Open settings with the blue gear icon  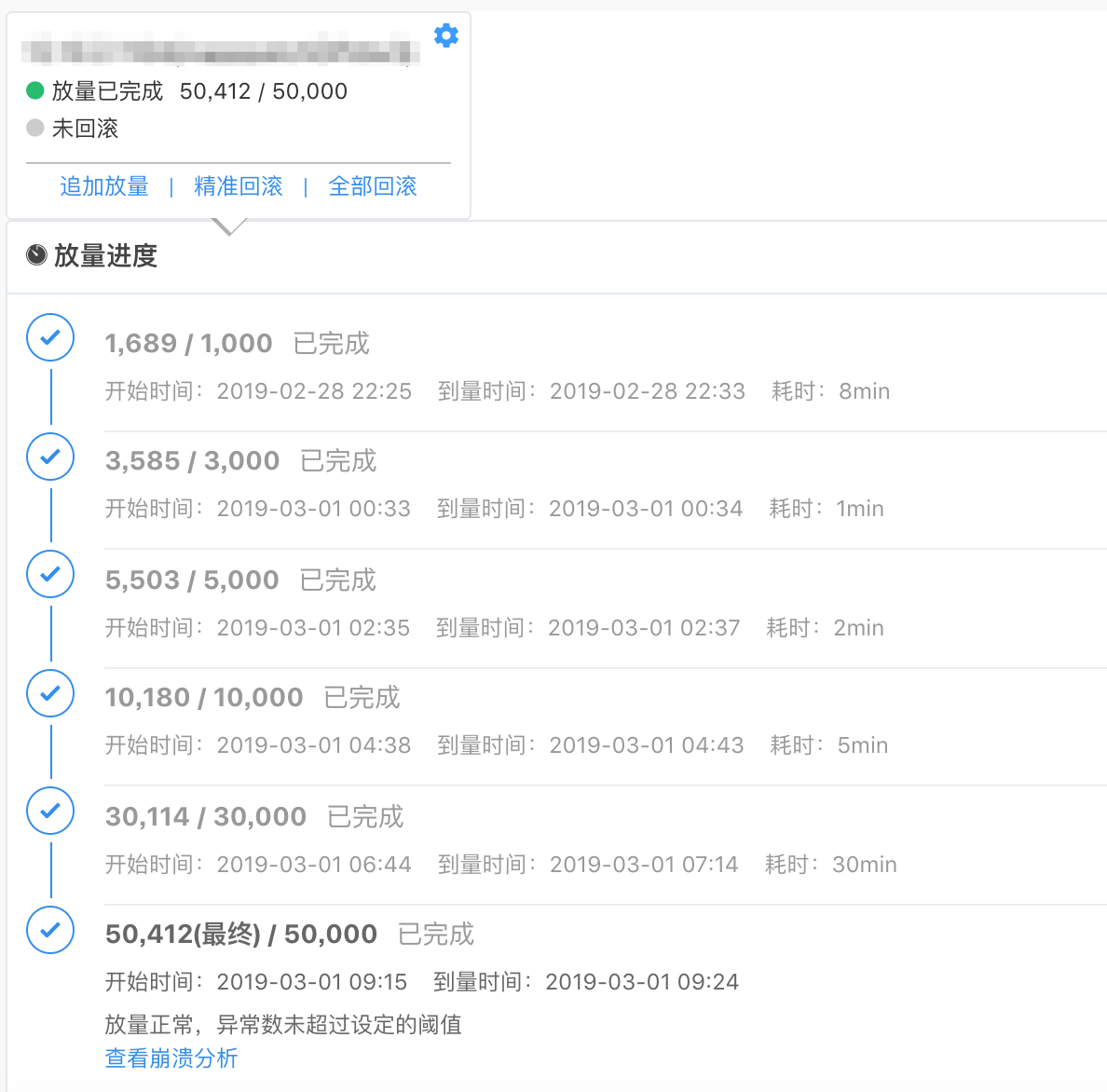pyautogui.click(x=446, y=35)
